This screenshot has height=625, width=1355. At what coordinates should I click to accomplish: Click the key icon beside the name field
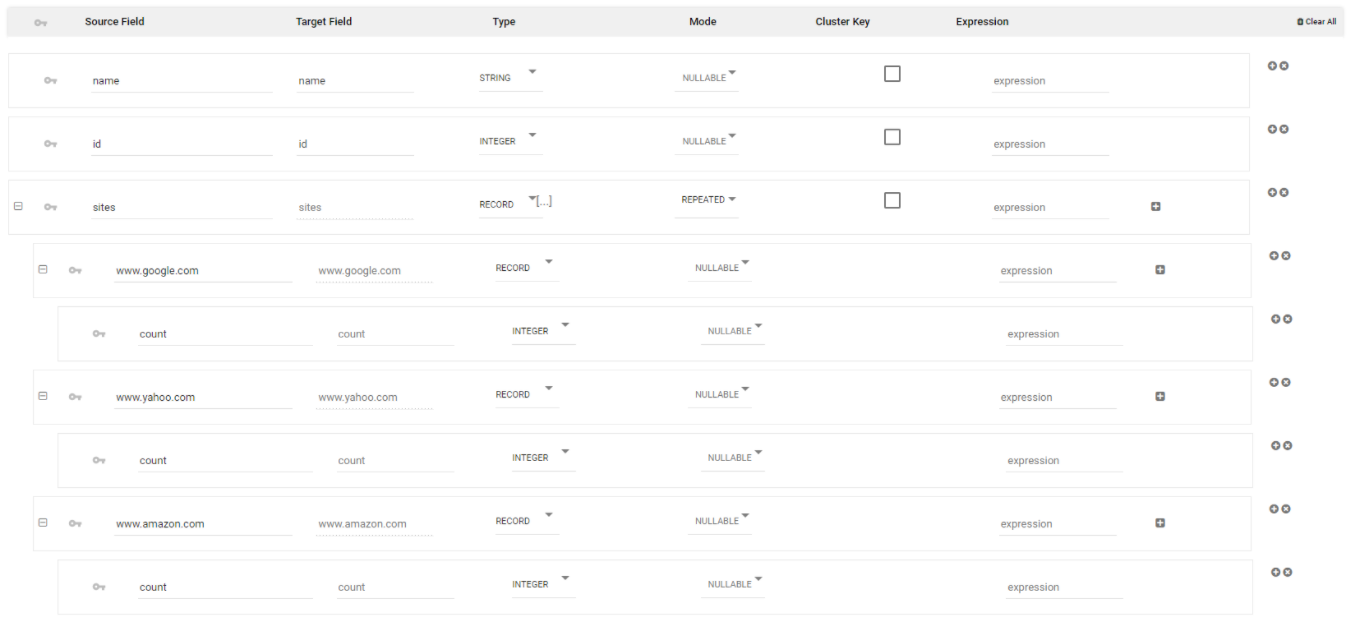pyautogui.click(x=50, y=81)
